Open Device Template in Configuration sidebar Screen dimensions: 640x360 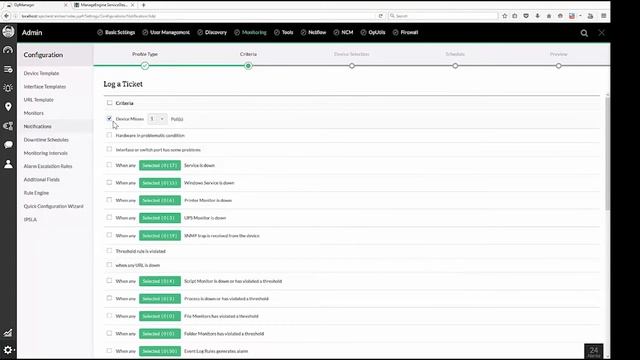[x=41, y=73]
